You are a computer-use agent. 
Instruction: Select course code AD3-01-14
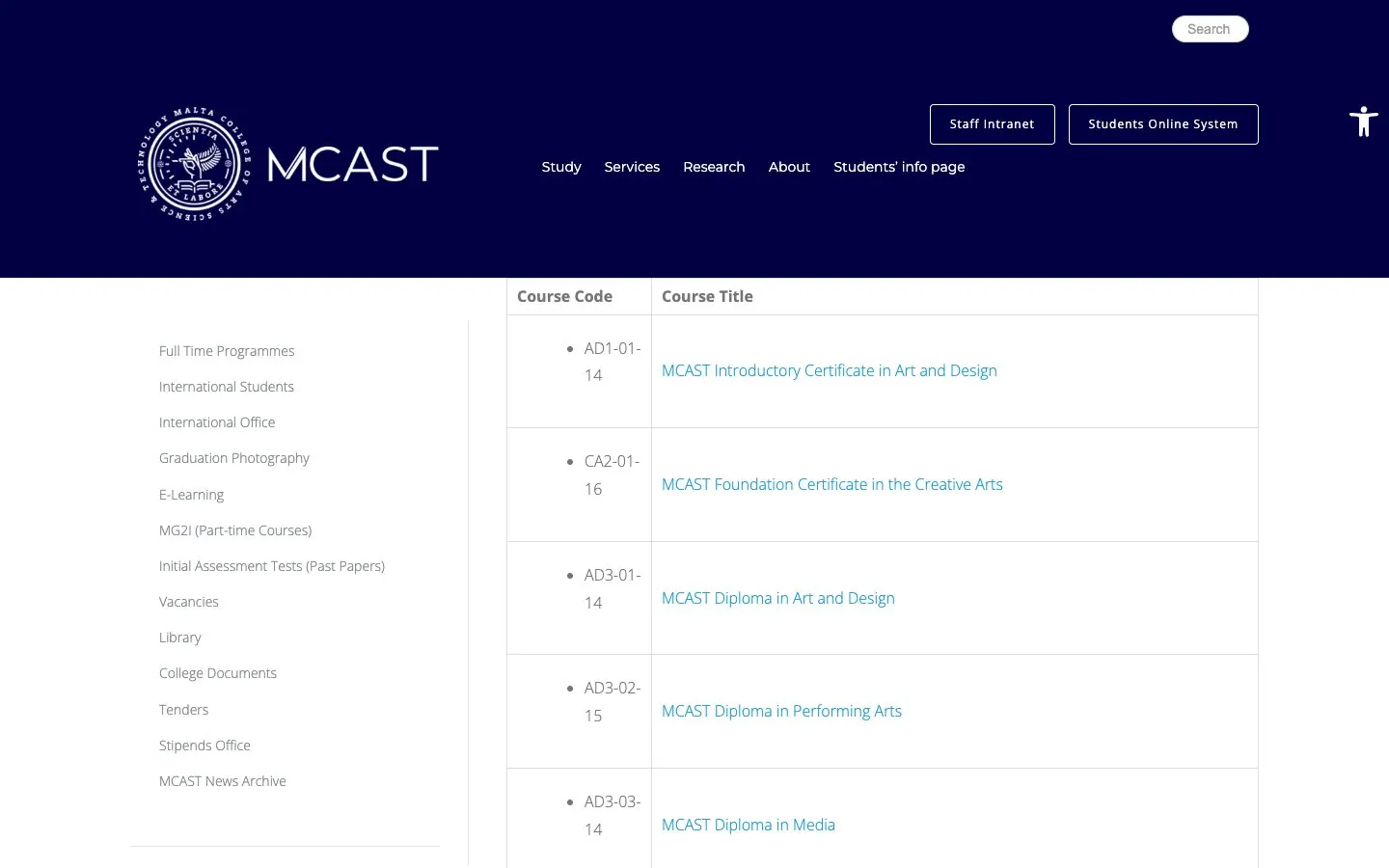click(x=612, y=588)
